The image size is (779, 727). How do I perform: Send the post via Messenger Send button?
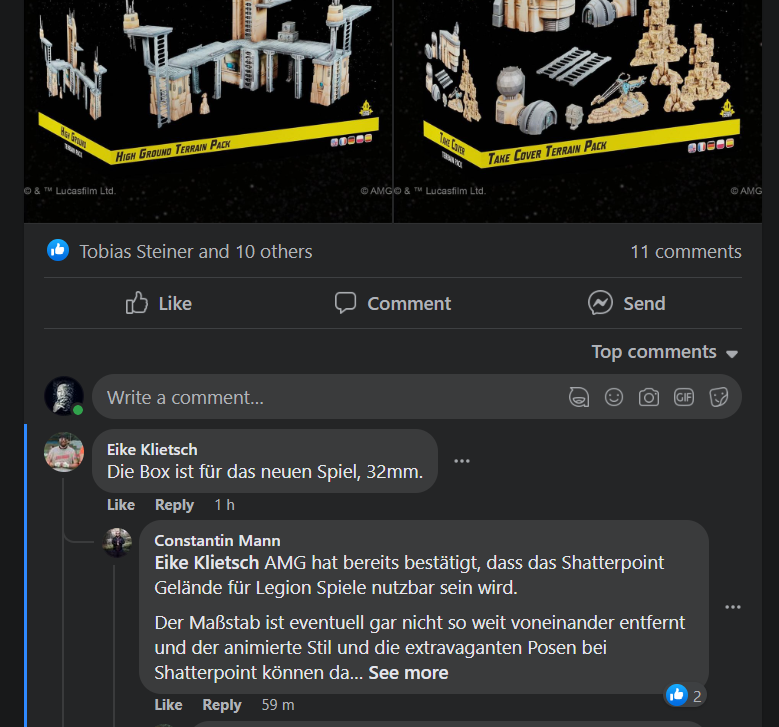(x=626, y=303)
